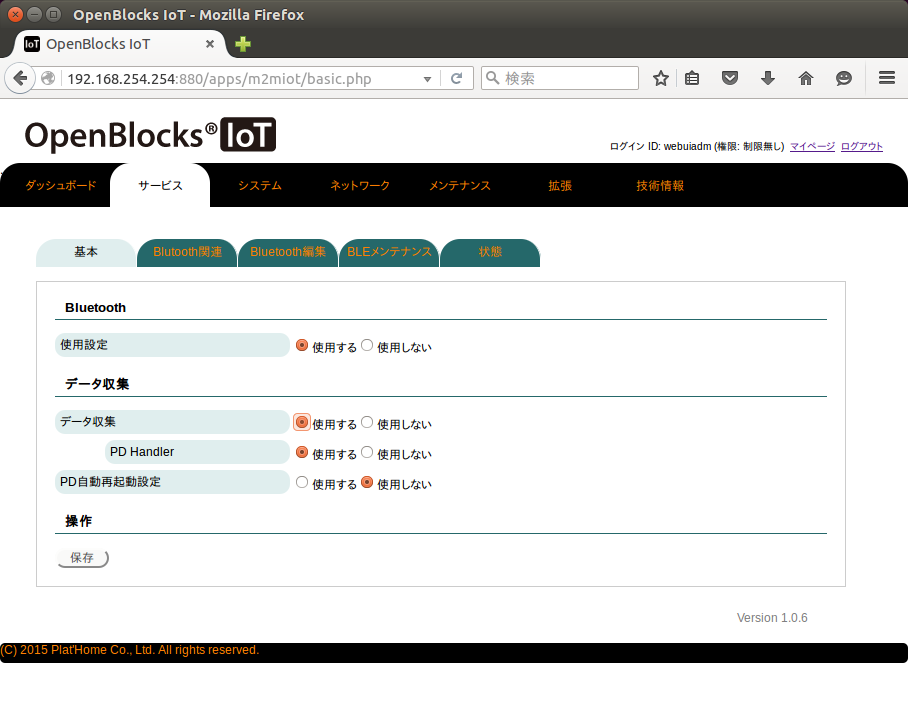This screenshot has width=908, height=706.
Task: Save page to Pocket icon
Action: [730, 78]
